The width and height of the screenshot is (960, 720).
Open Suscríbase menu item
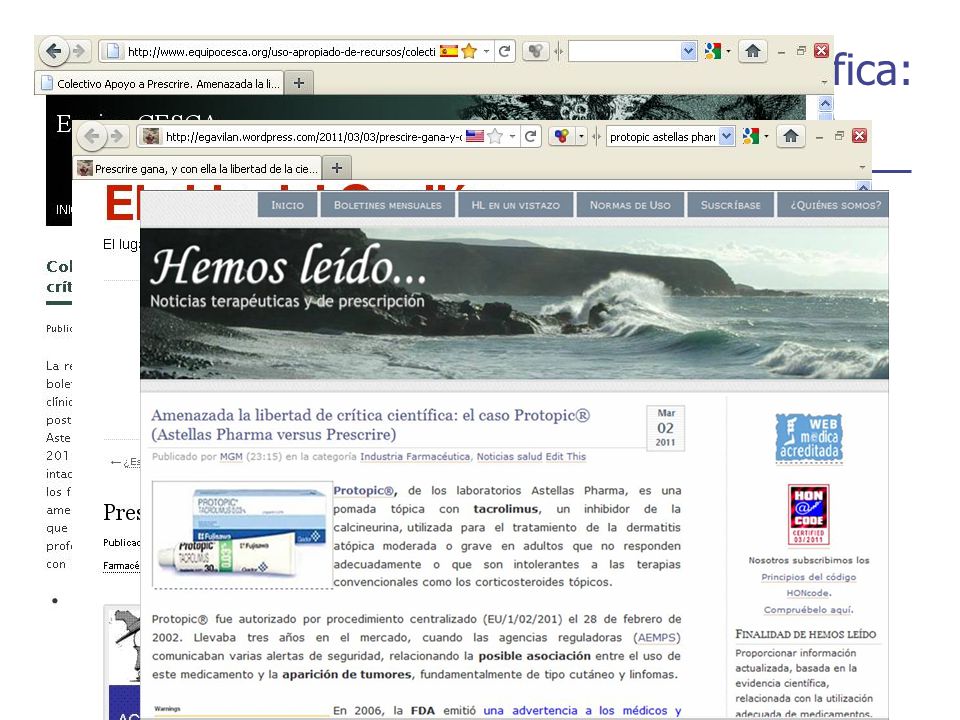pos(731,205)
